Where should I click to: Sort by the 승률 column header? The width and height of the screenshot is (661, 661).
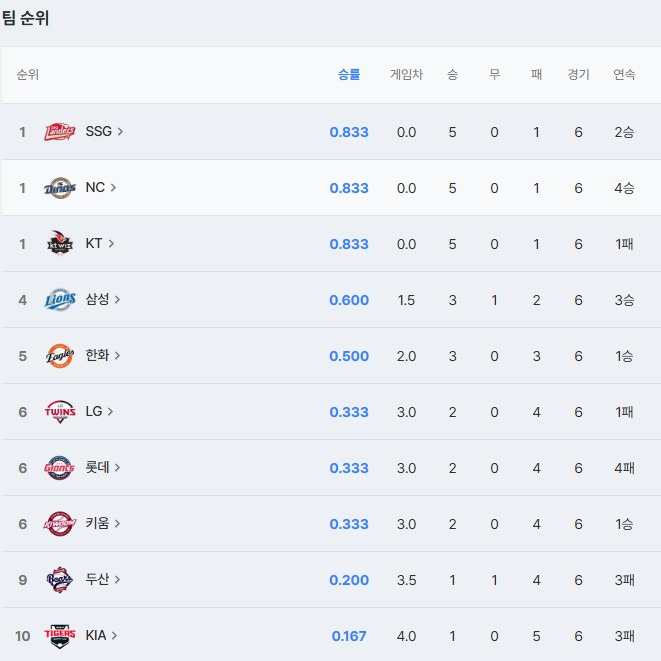click(x=349, y=75)
